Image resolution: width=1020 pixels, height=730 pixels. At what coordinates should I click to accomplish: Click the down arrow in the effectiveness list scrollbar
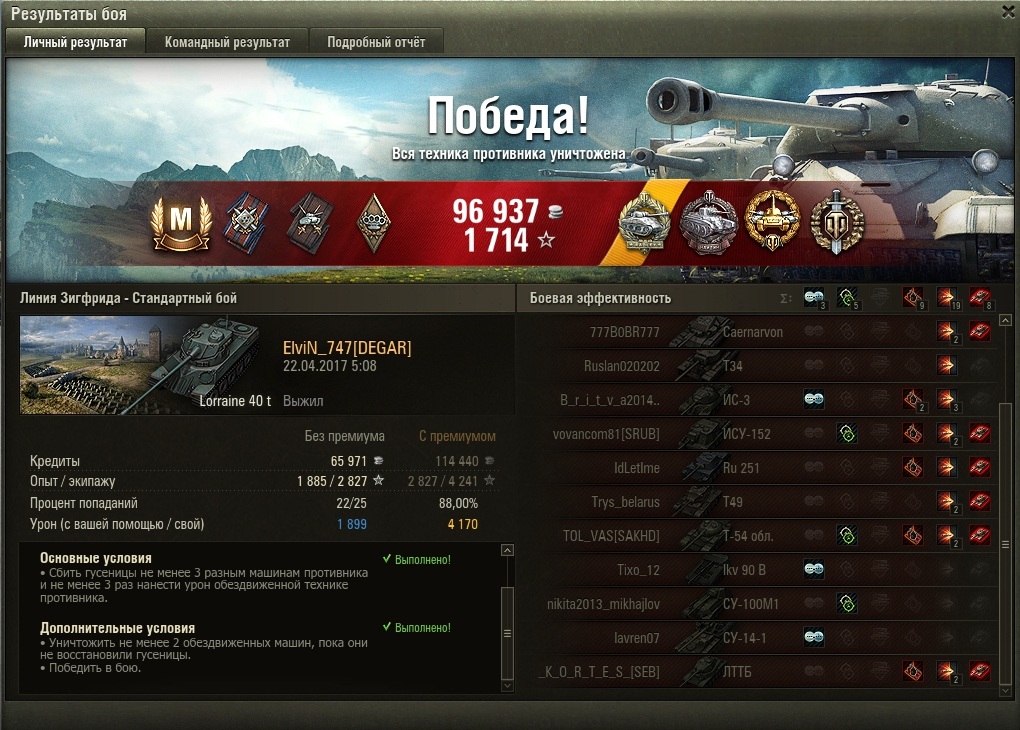(1005, 690)
